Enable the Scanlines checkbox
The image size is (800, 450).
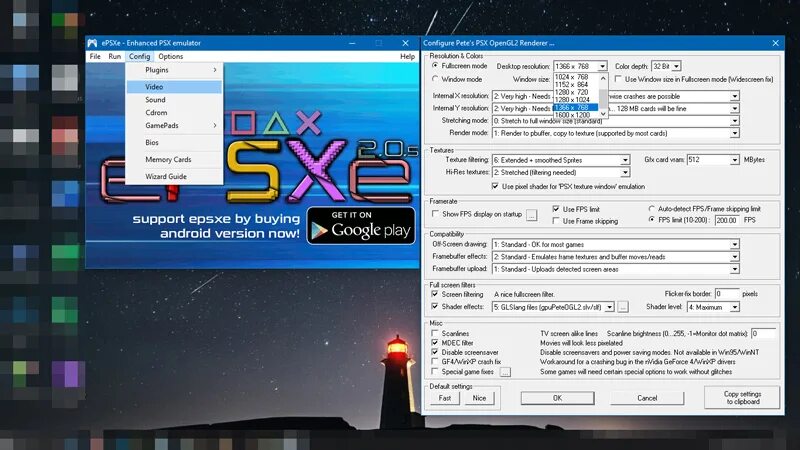click(435, 333)
